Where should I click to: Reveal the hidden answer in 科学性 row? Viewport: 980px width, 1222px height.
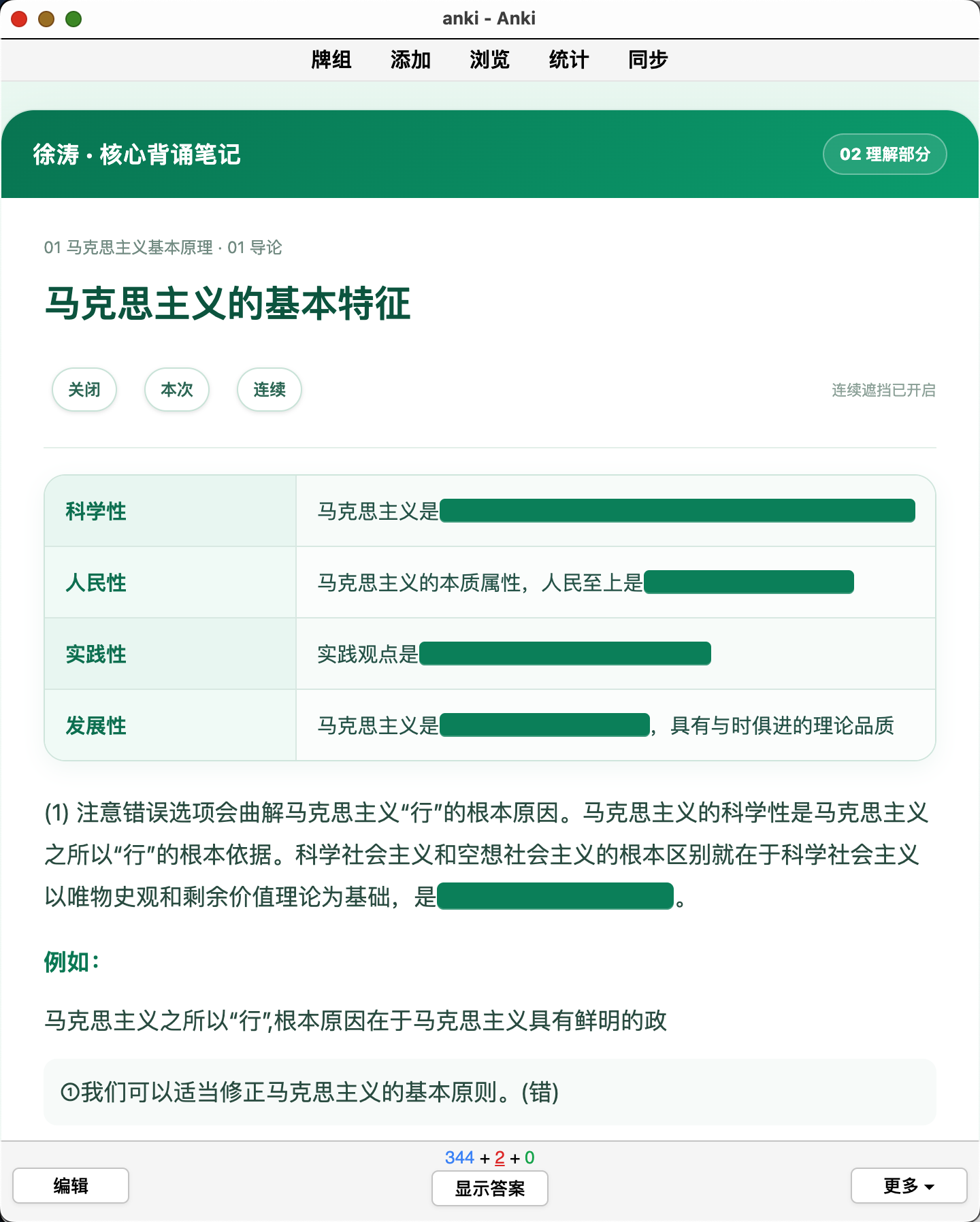coord(677,510)
